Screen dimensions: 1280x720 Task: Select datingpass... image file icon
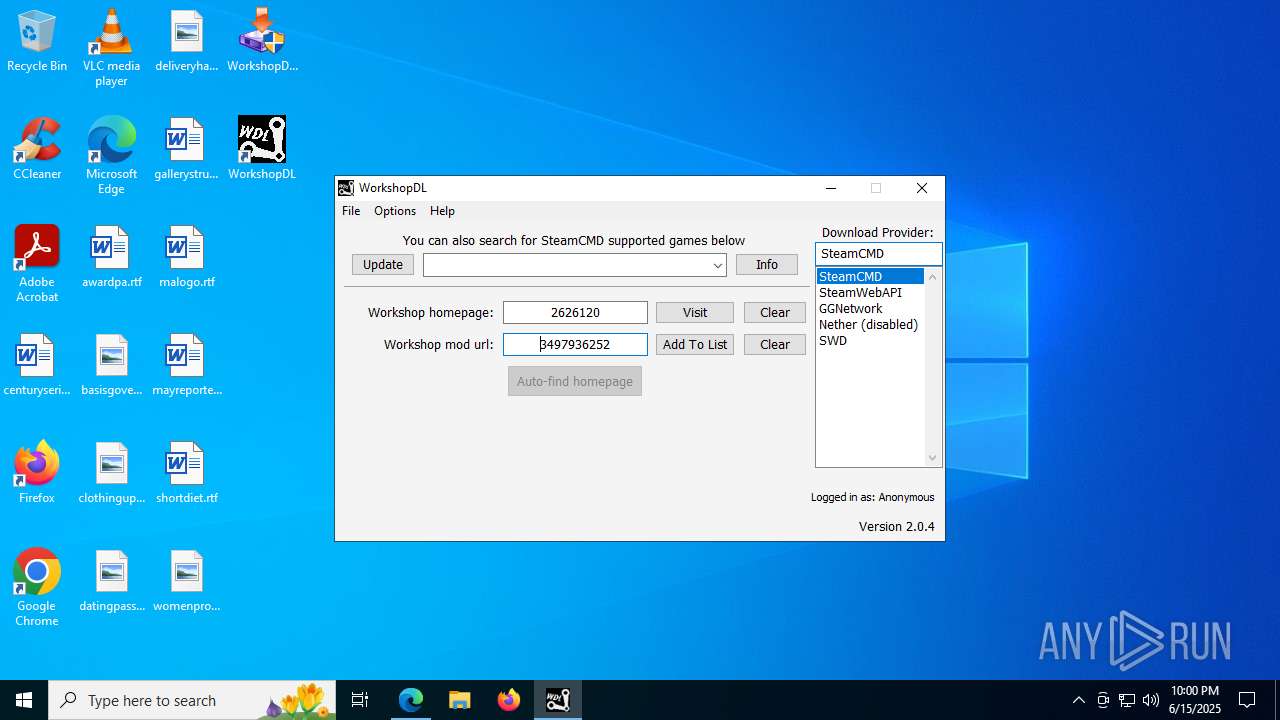(x=111, y=582)
